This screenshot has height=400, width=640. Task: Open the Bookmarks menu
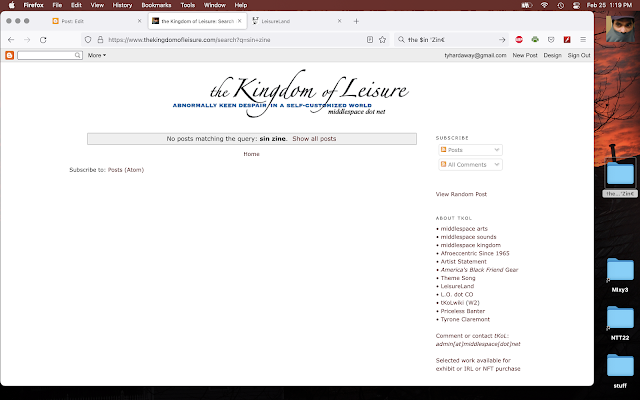point(156,5)
